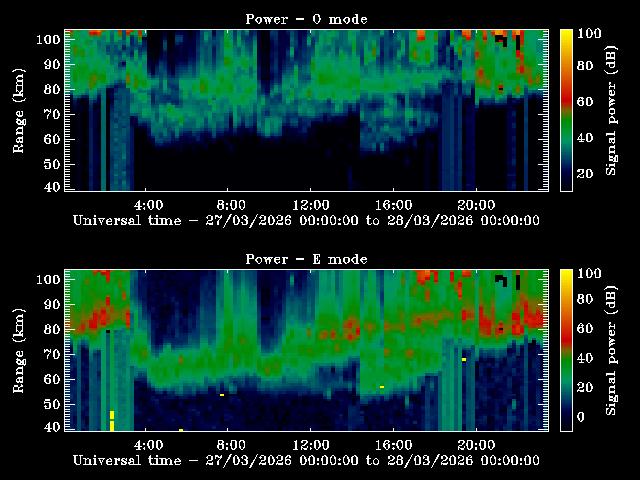Click the 80 km tick on E mode range axis

(50, 329)
